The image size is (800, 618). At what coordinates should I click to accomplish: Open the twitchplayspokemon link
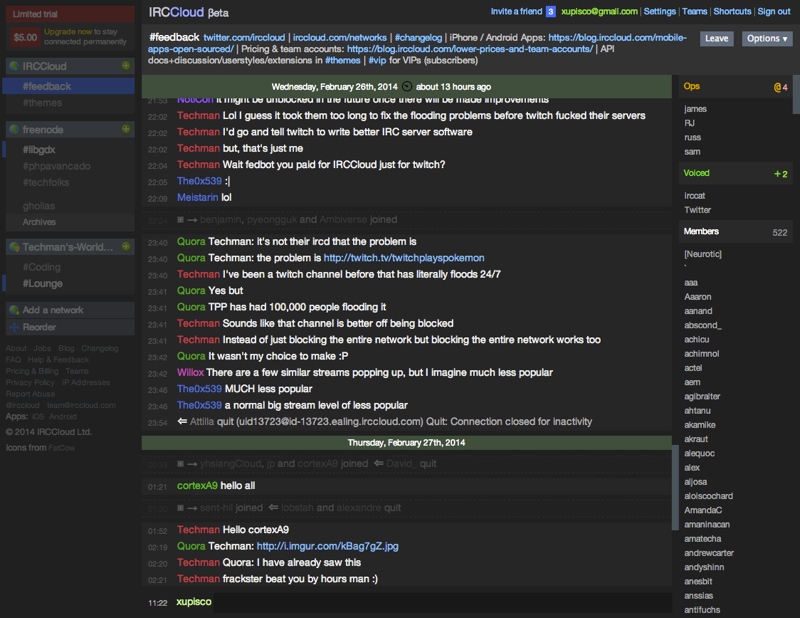tap(404, 258)
